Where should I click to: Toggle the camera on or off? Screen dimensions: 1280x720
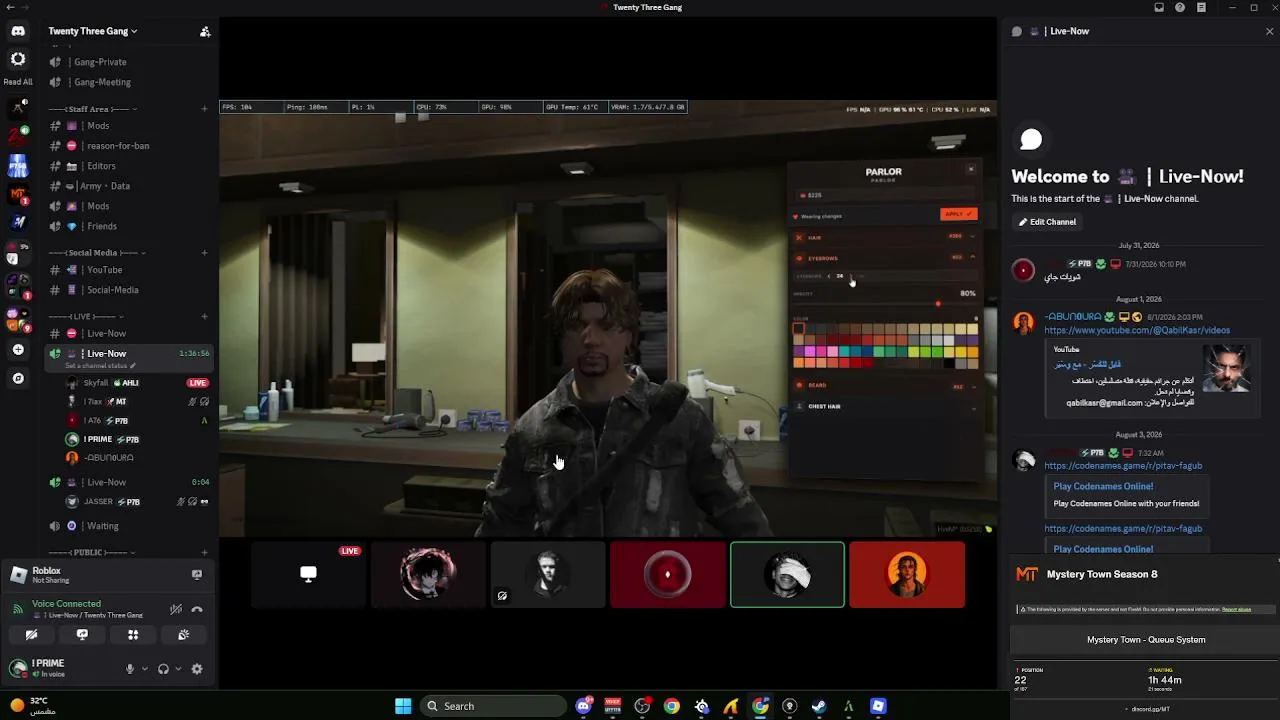[x=31, y=635]
